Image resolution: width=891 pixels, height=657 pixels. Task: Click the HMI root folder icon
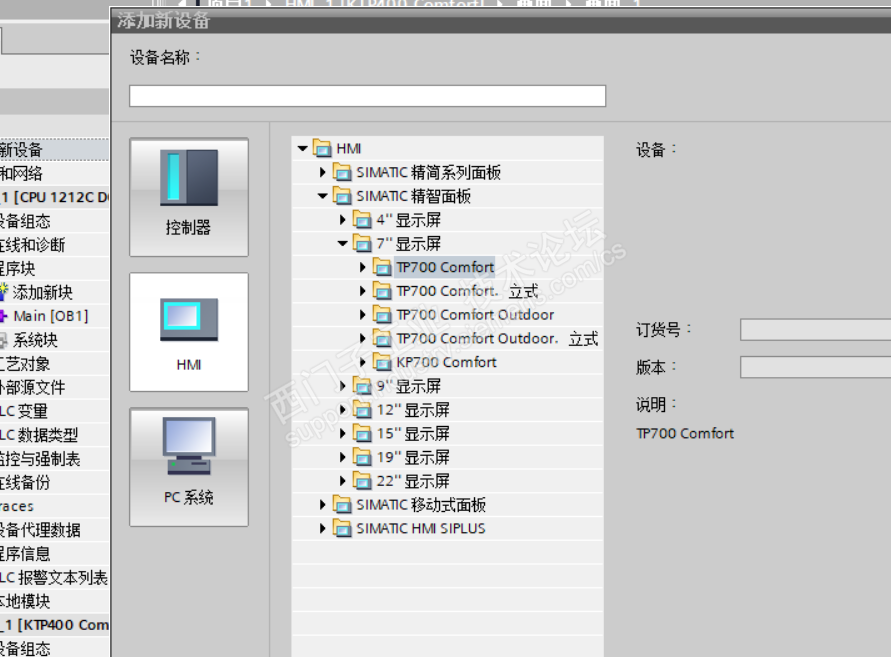point(322,148)
